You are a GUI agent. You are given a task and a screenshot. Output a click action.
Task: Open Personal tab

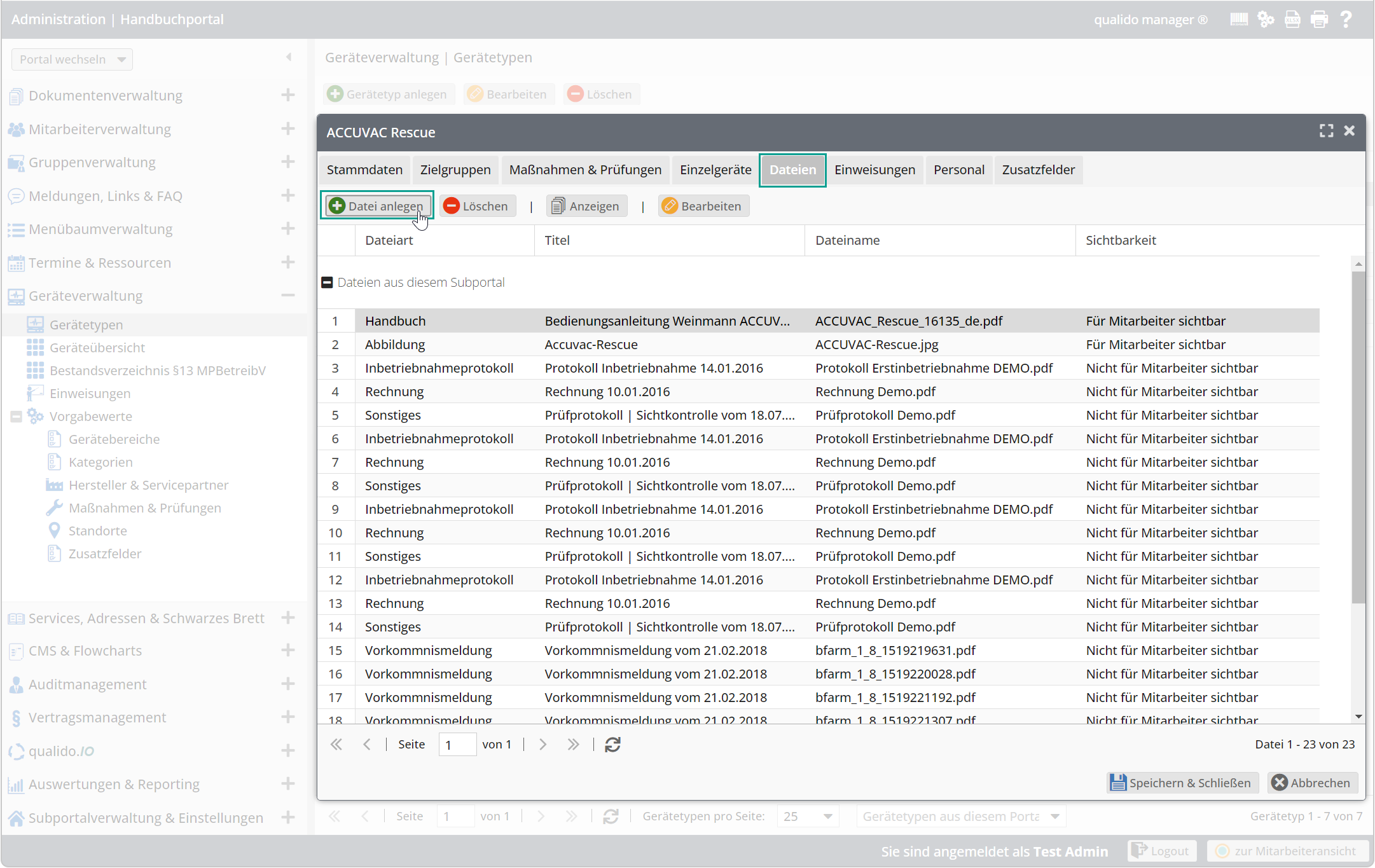[x=959, y=170]
